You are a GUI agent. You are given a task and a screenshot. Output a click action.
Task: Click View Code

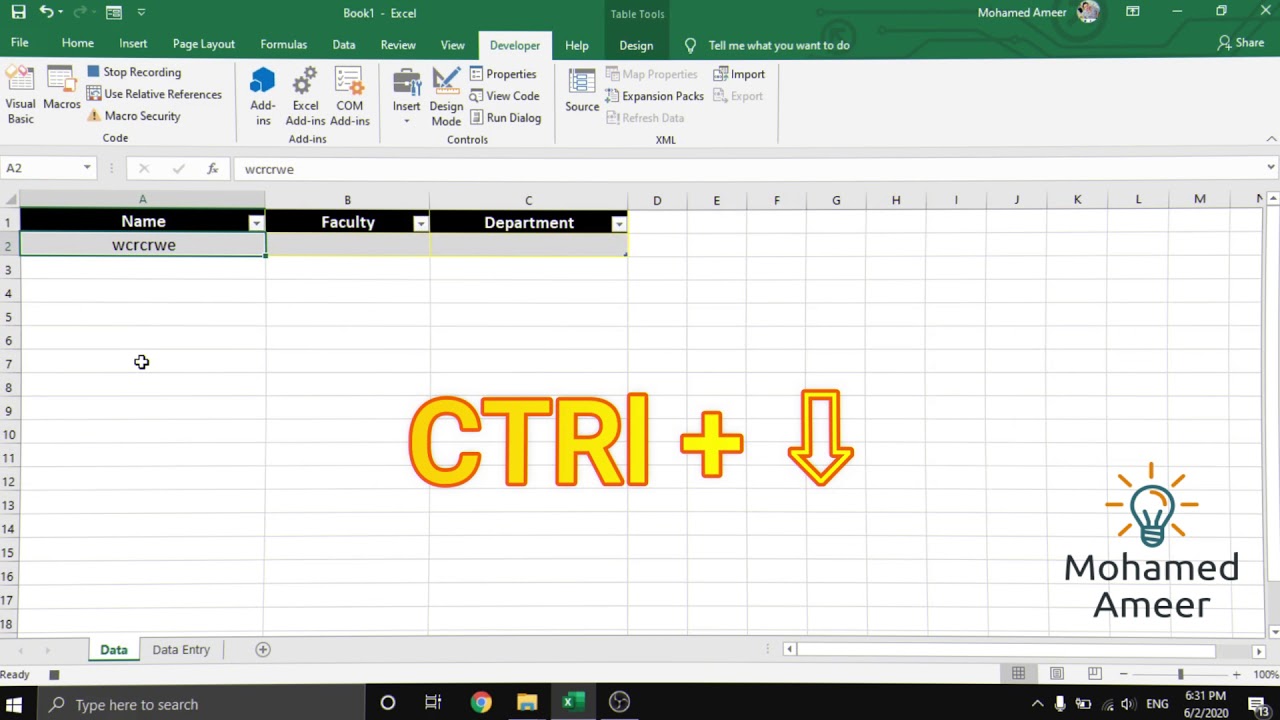504,96
